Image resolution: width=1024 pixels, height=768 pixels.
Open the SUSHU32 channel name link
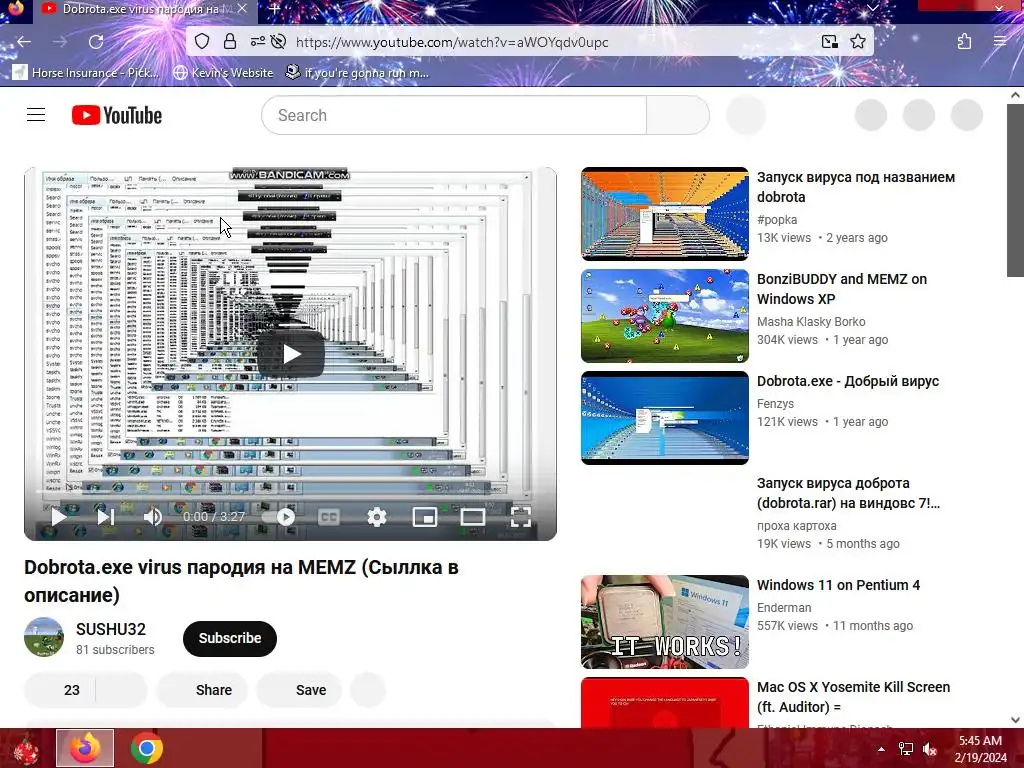[111, 630]
